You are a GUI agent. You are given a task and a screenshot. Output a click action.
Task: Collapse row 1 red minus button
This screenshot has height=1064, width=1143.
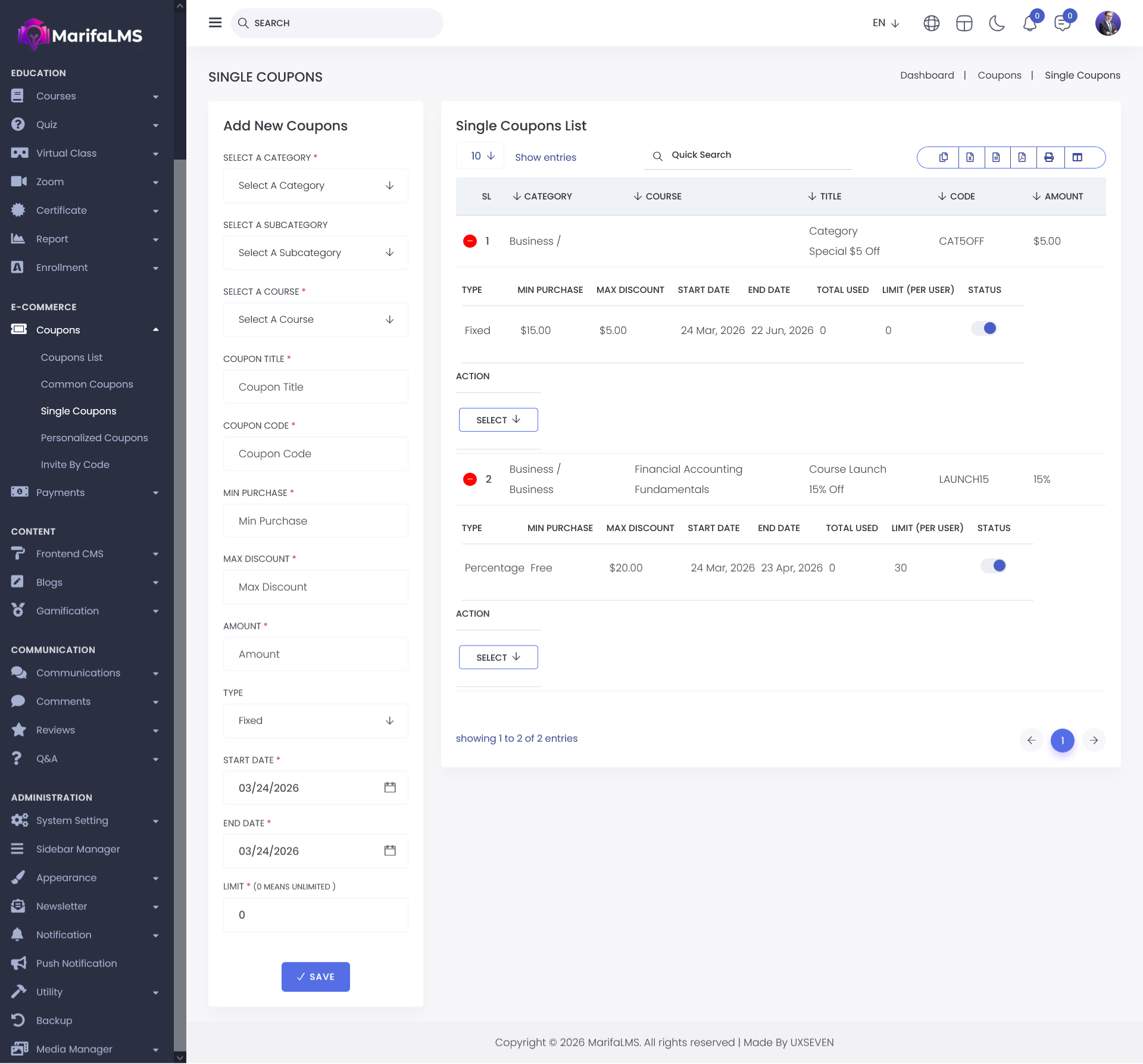(470, 241)
